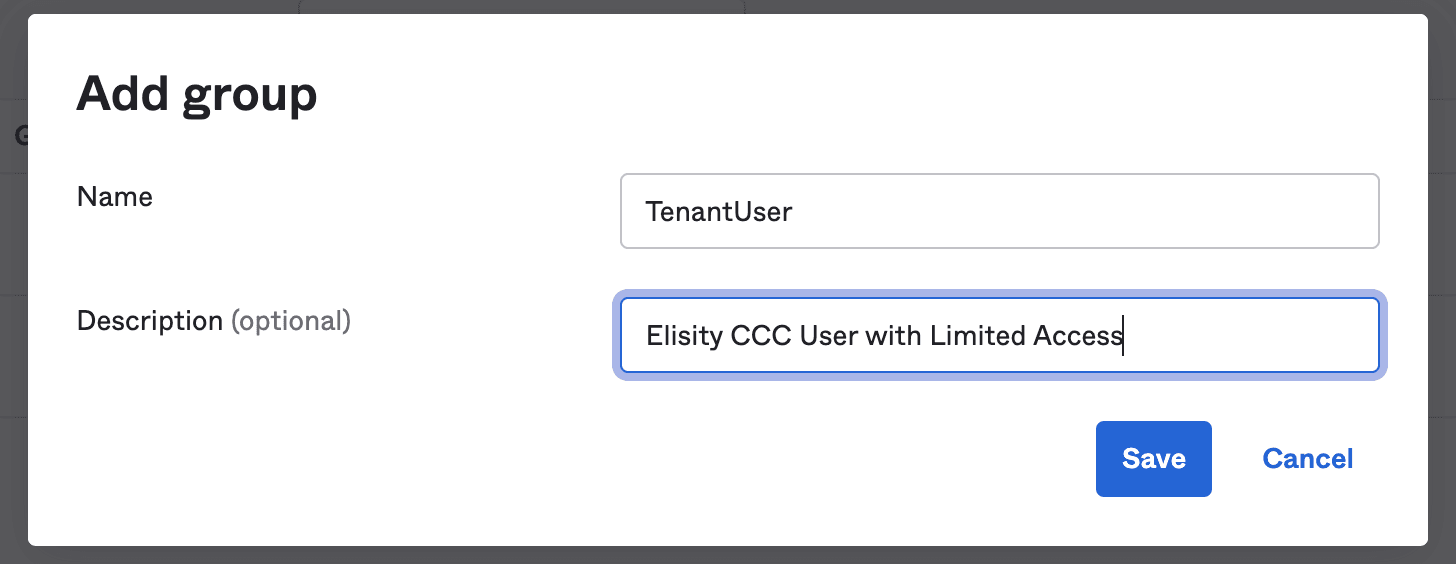The height and width of the screenshot is (564, 1456).
Task: Click the word "Add" in the dialog title
Action: pyautogui.click(x=120, y=94)
